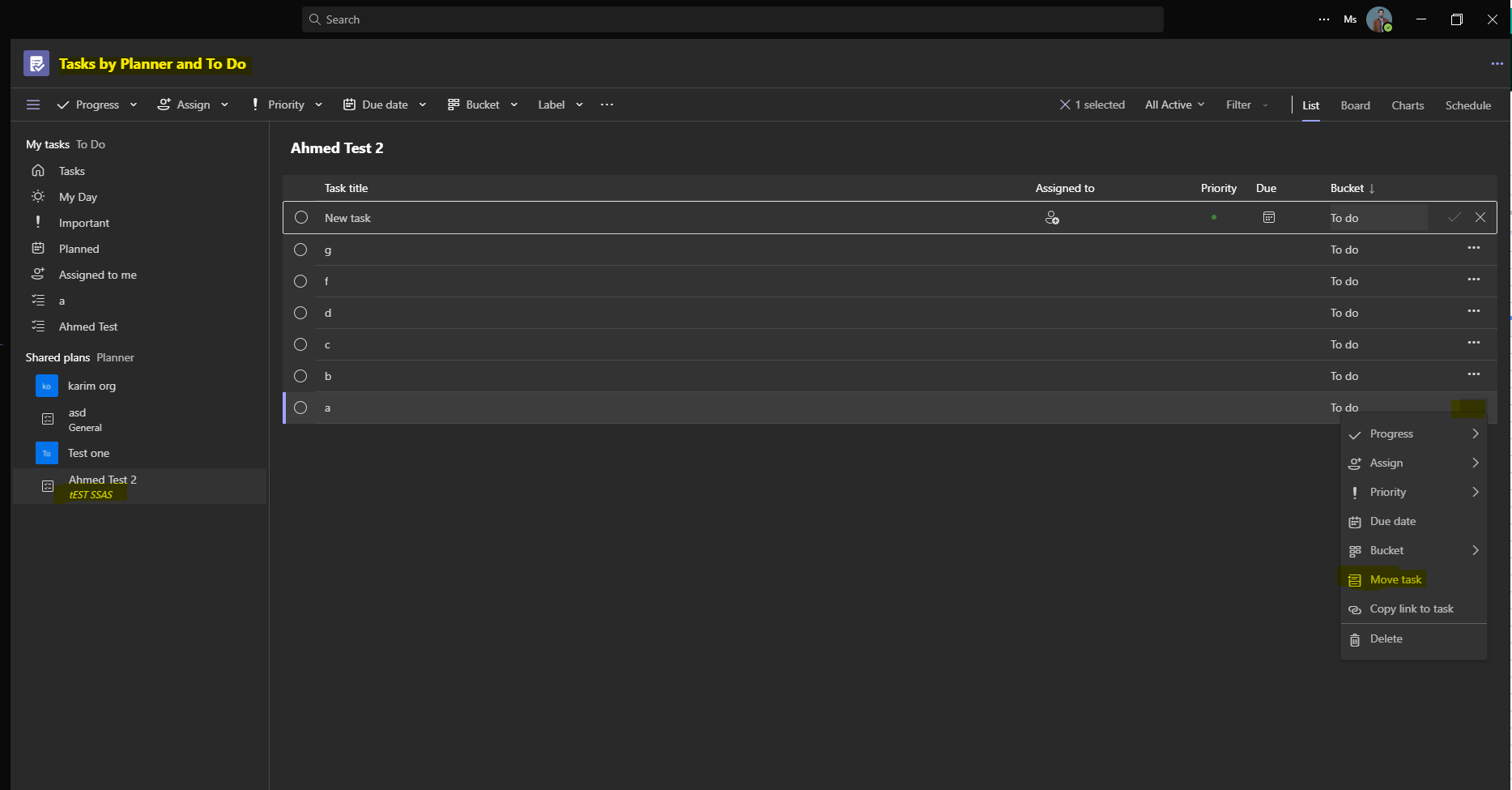The image size is (1512, 790).
Task: Switch to the Charts view tab
Action: [1408, 105]
